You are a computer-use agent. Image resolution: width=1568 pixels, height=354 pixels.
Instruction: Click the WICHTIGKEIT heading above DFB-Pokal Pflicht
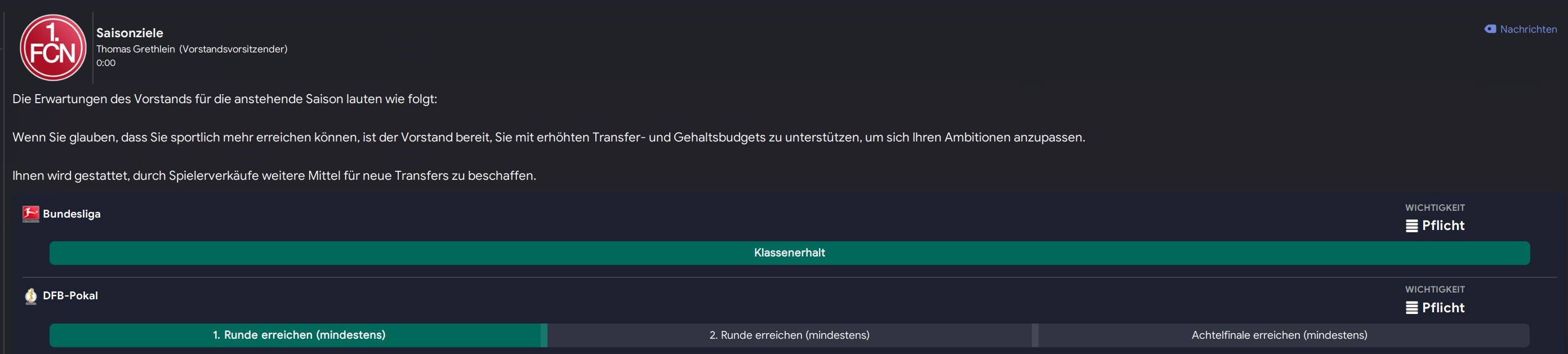coord(1435,289)
